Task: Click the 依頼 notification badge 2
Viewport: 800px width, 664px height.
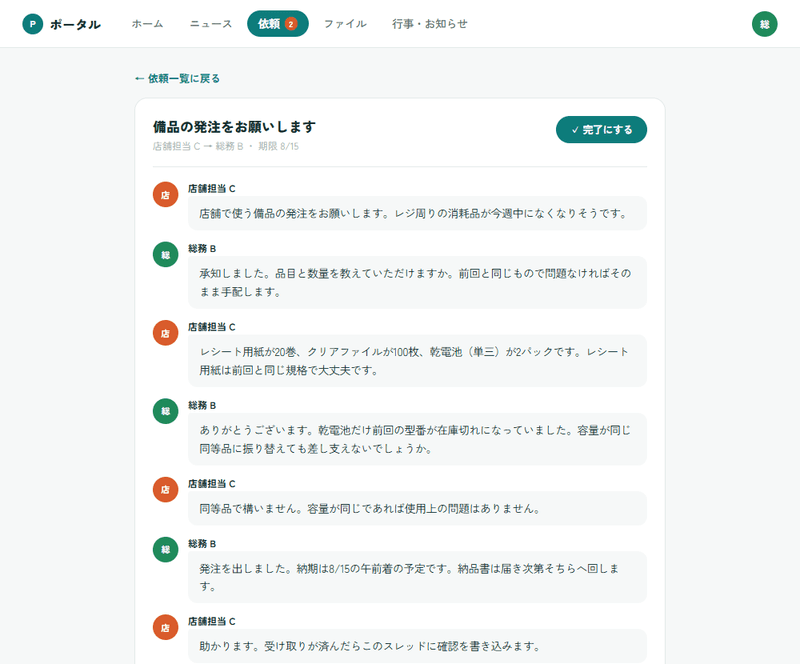Action: (x=291, y=24)
